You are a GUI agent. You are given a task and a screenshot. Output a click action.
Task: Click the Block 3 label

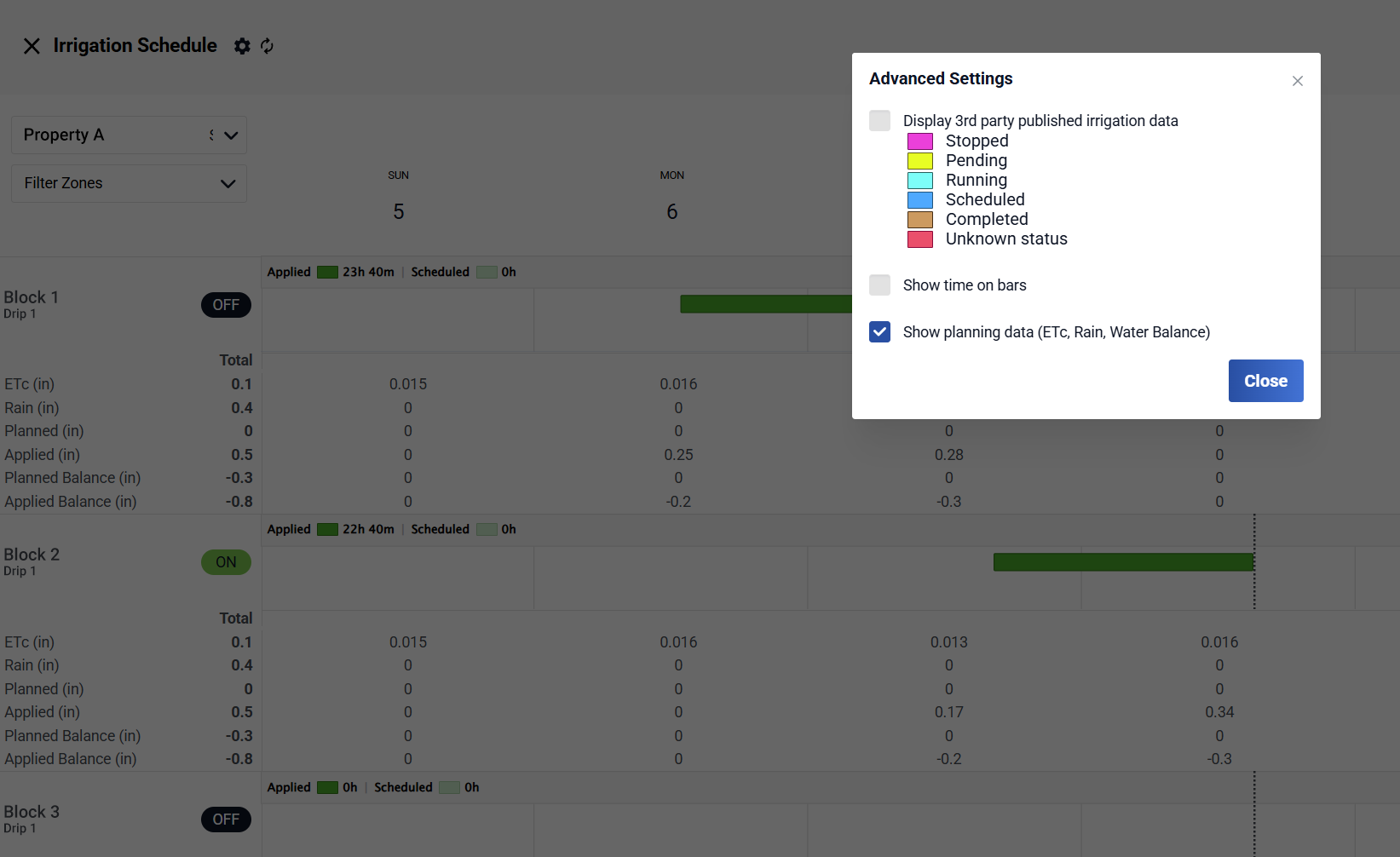pos(32,812)
